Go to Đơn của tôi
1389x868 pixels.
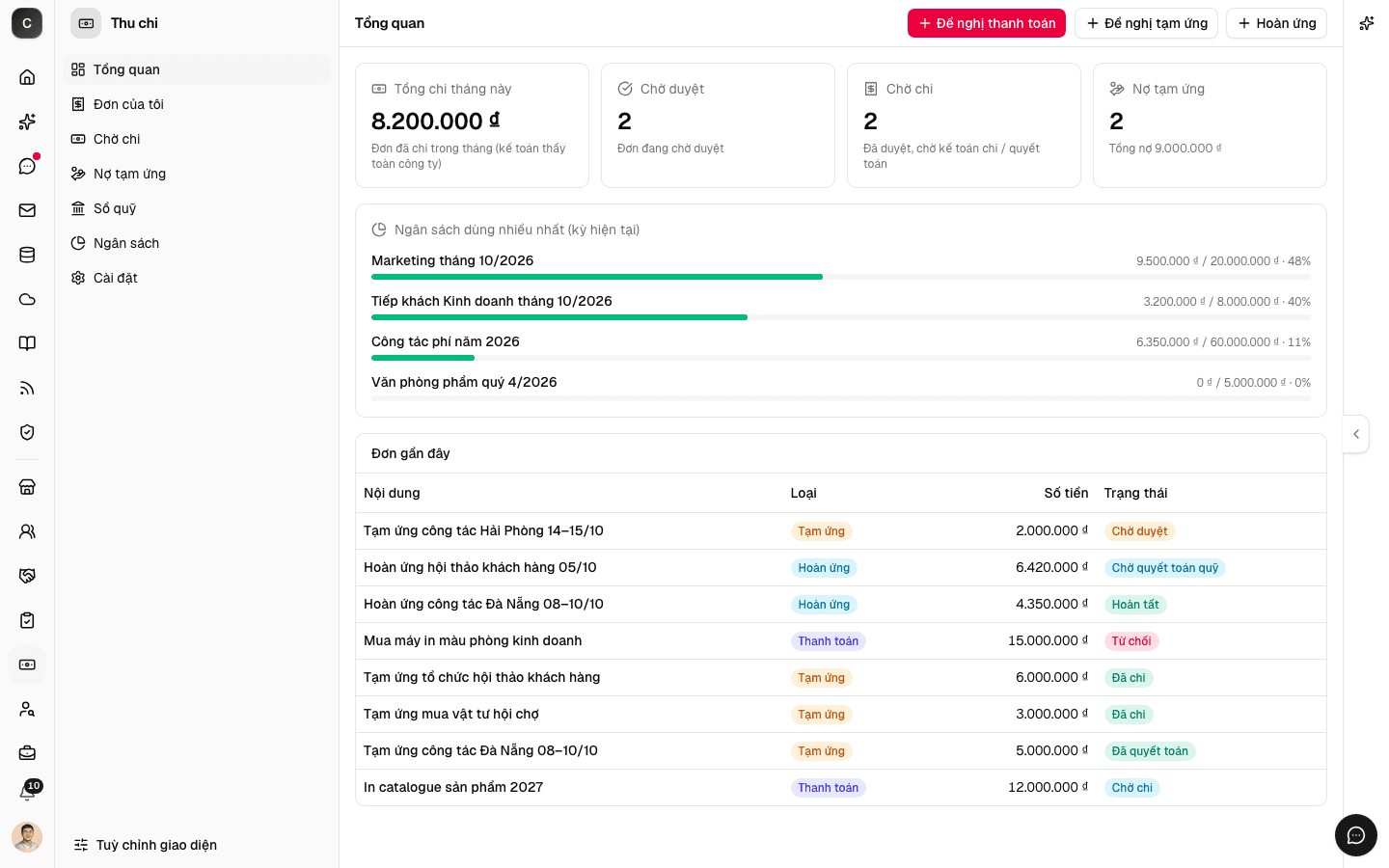click(197, 104)
